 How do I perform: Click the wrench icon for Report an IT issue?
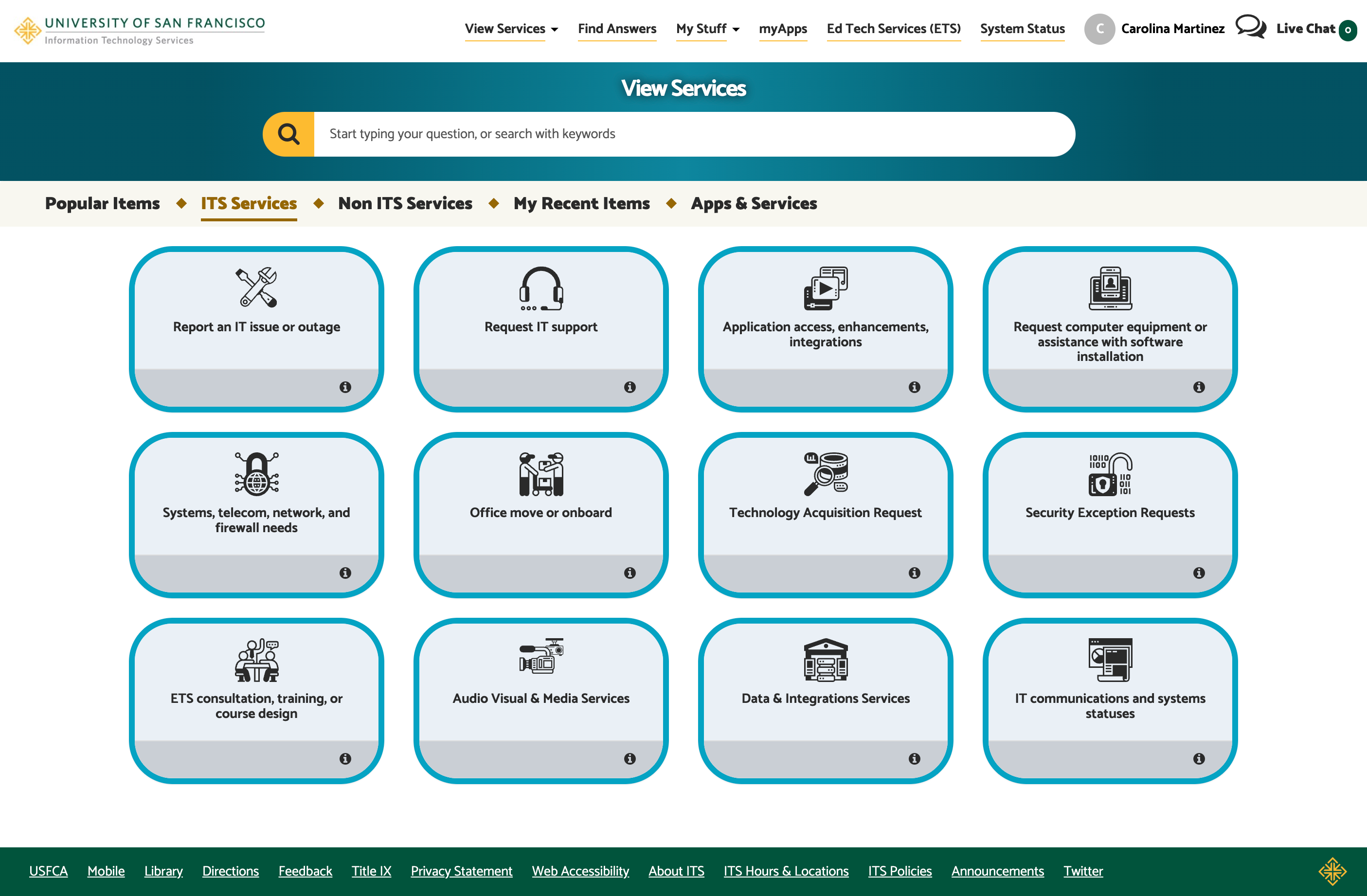coord(256,288)
